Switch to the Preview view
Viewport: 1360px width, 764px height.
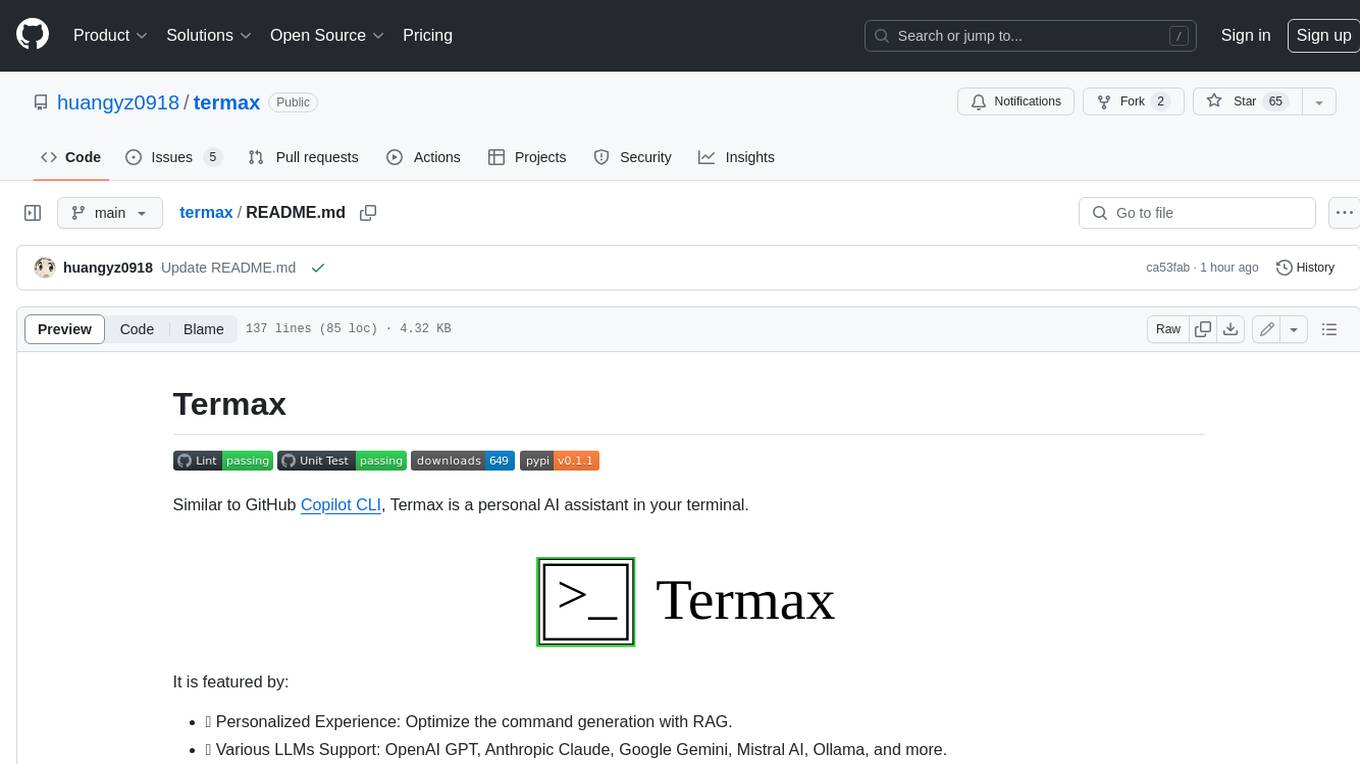point(65,329)
